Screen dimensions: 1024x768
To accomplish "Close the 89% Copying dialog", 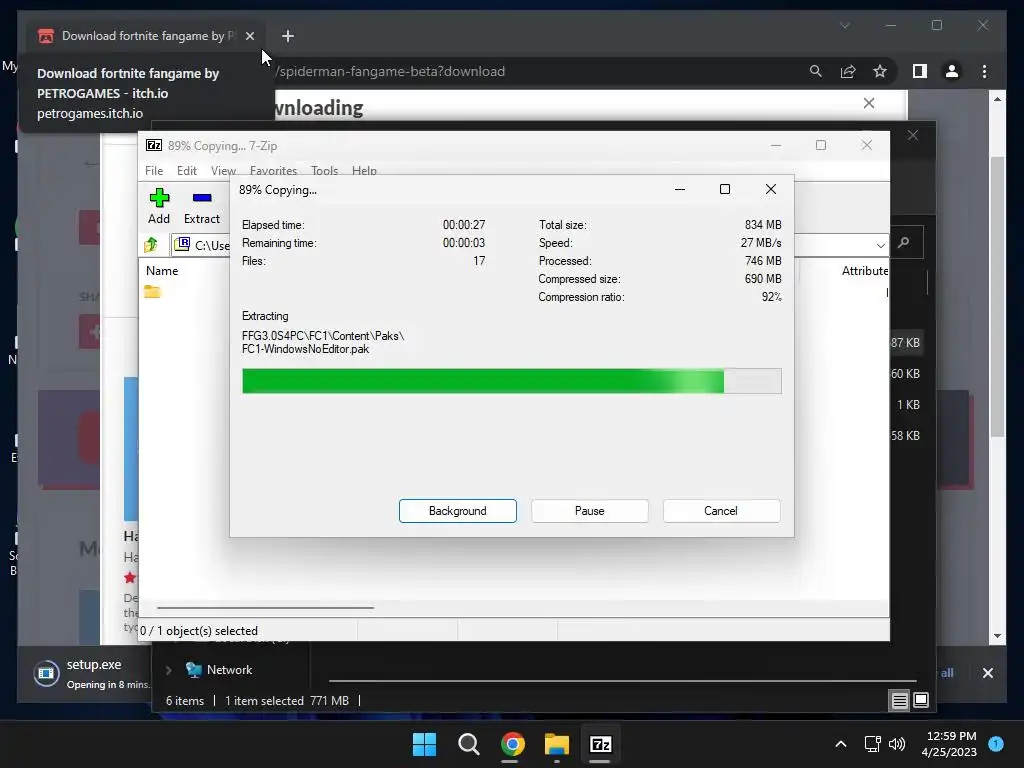I will click(771, 189).
